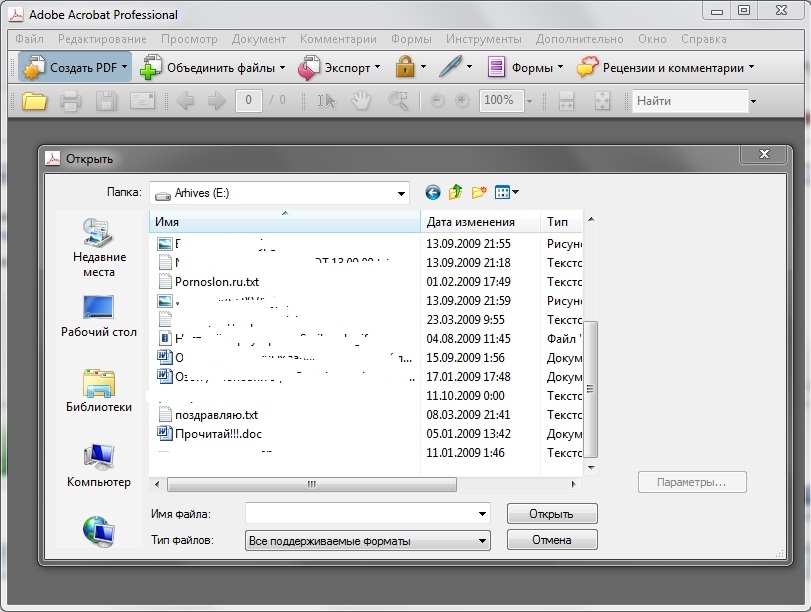Click the next page arrow icon

(x=217, y=100)
